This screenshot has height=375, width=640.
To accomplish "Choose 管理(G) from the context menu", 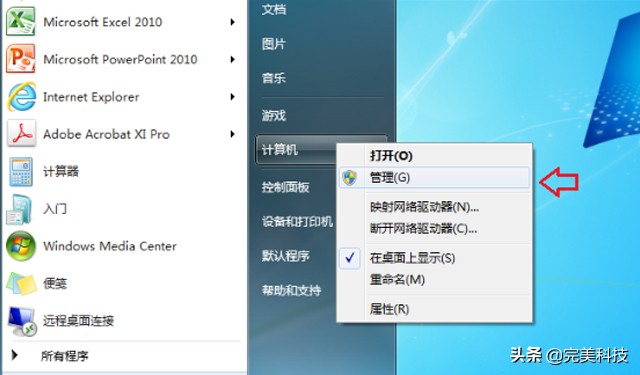I will tap(435, 178).
